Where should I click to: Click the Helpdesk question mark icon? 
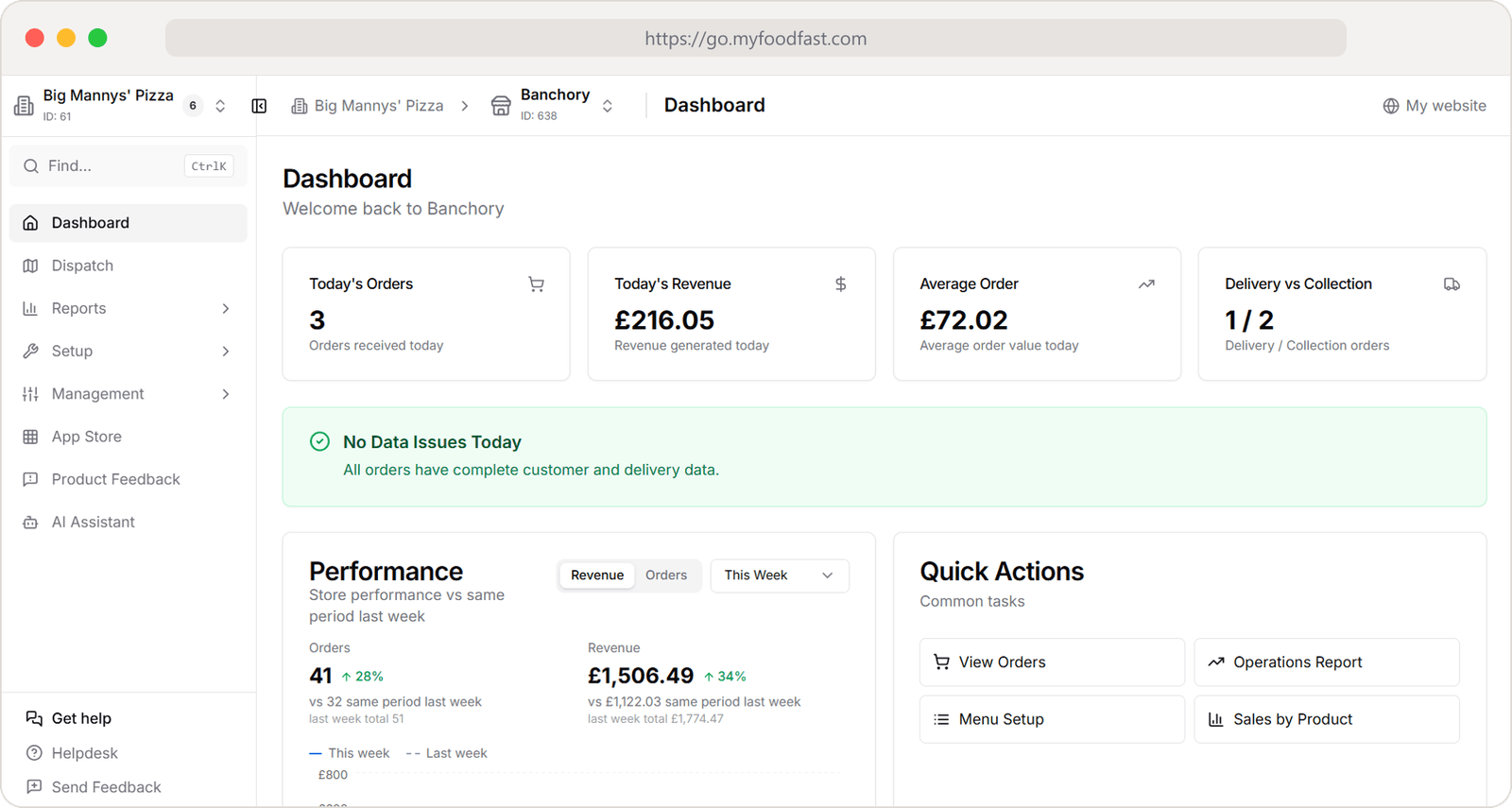tap(34, 753)
